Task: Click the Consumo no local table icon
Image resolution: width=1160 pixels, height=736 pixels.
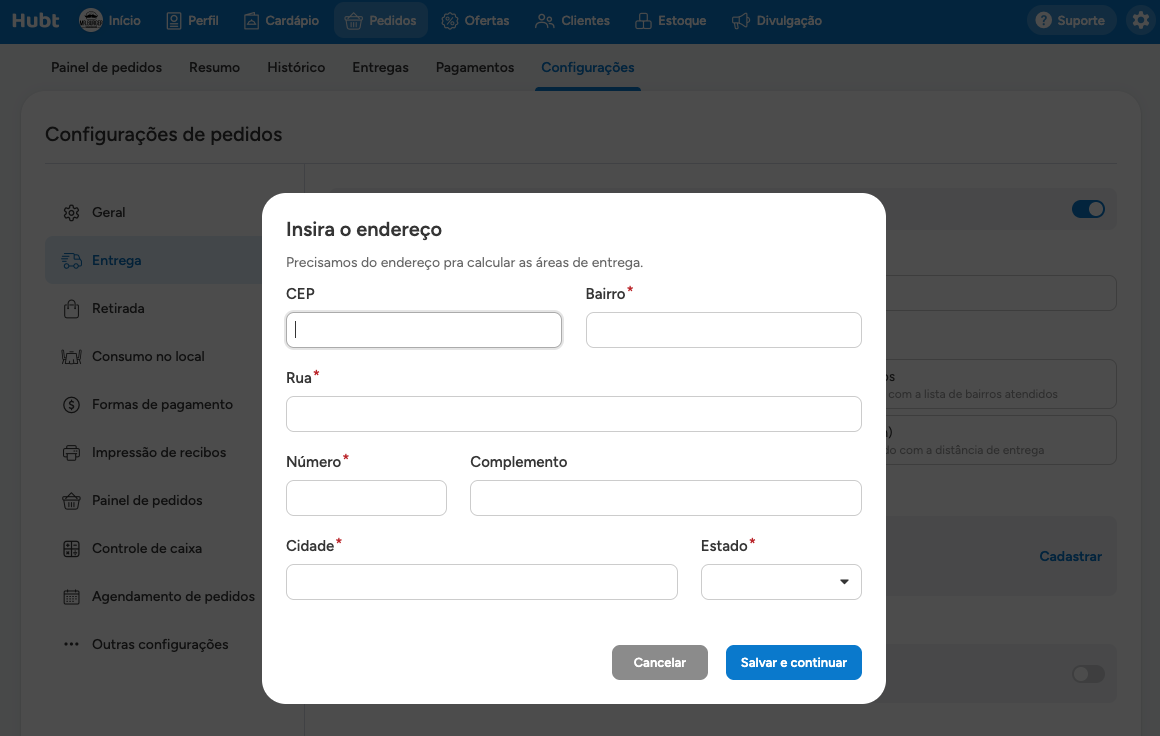Action: click(71, 357)
